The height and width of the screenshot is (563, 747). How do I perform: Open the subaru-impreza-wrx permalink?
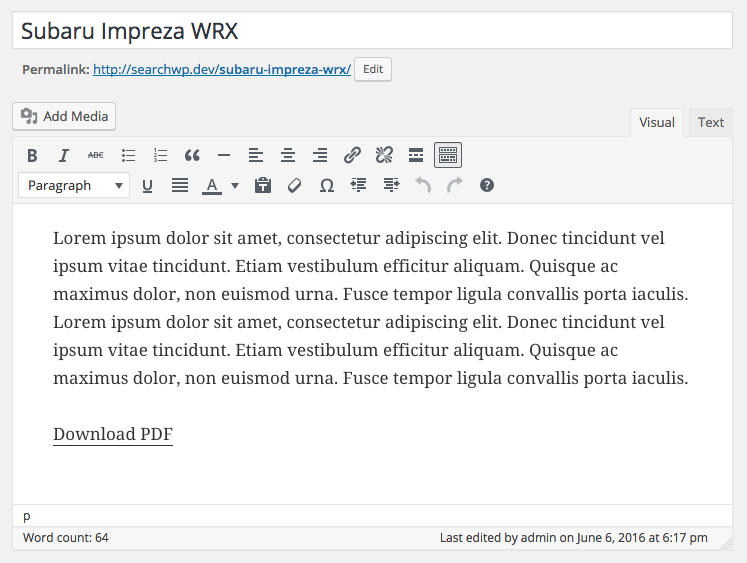click(222, 70)
